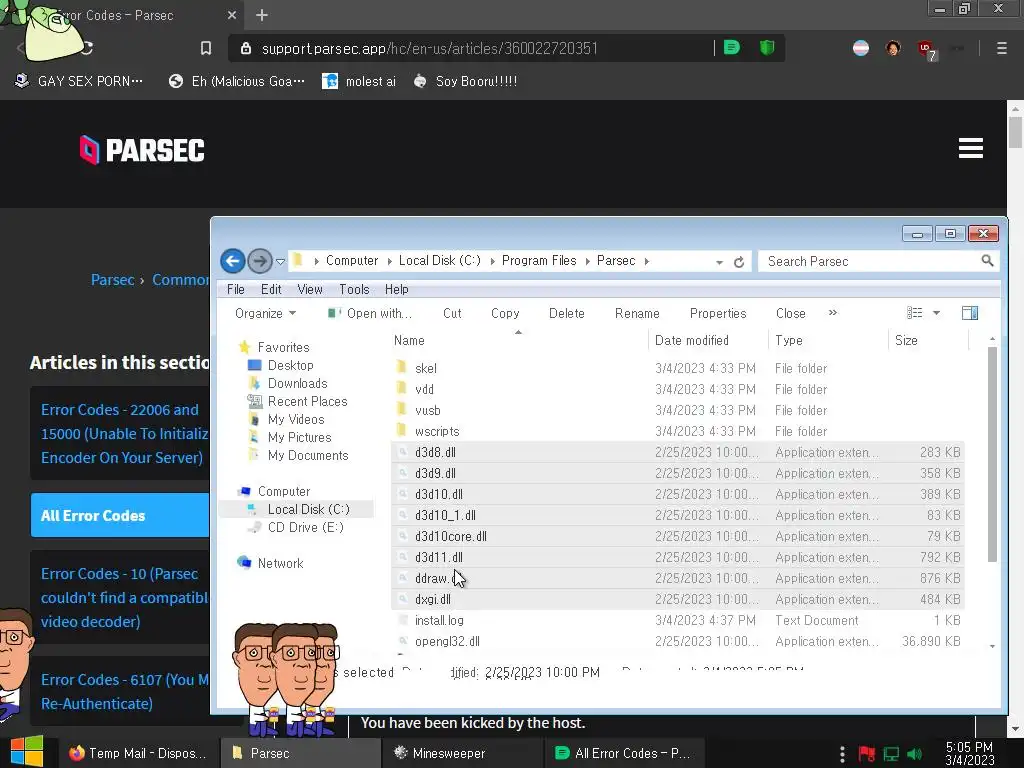
Task: Click the red flag tray icon
Action: coord(867,754)
